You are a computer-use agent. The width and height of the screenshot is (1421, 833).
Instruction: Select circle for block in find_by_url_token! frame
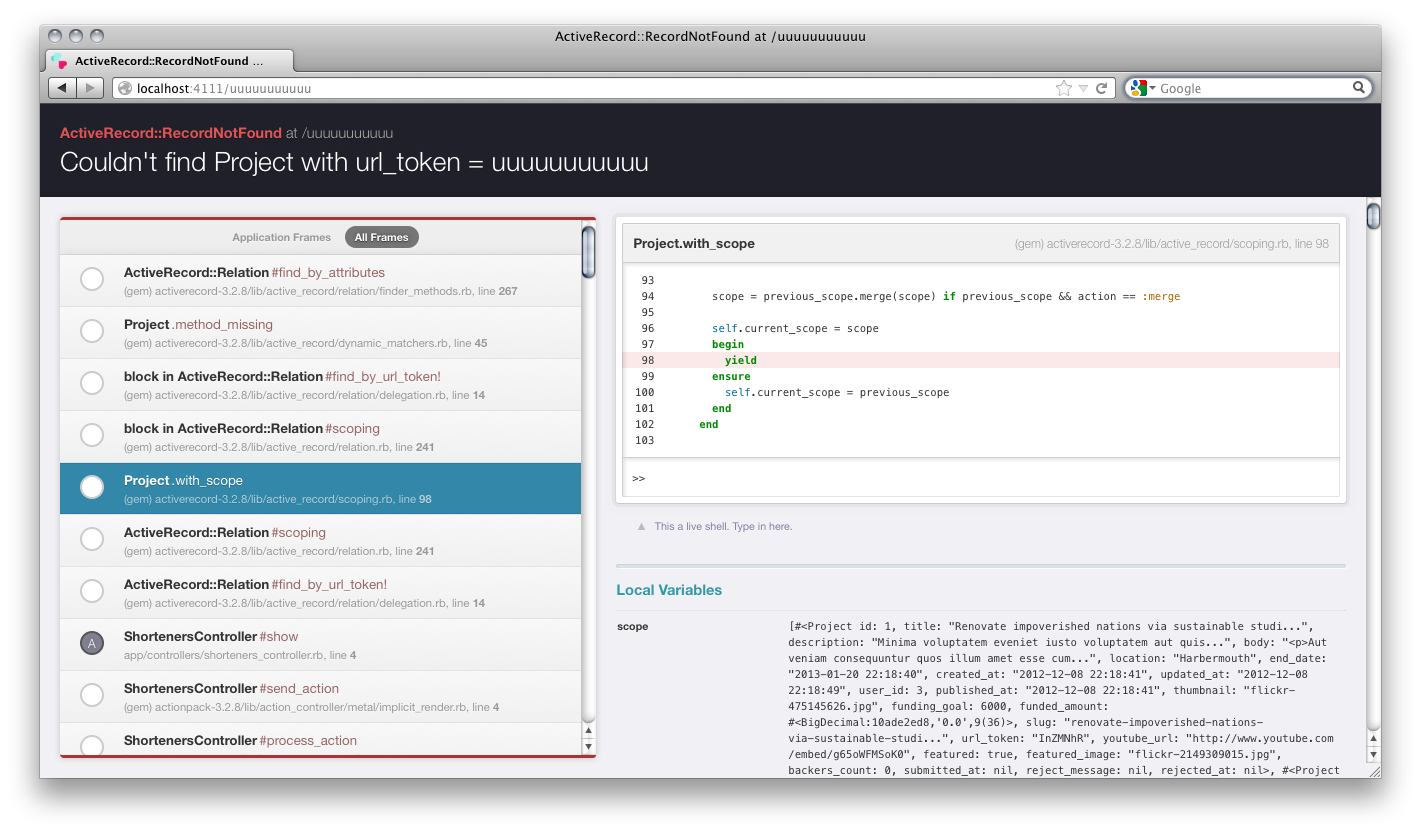(x=92, y=383)
